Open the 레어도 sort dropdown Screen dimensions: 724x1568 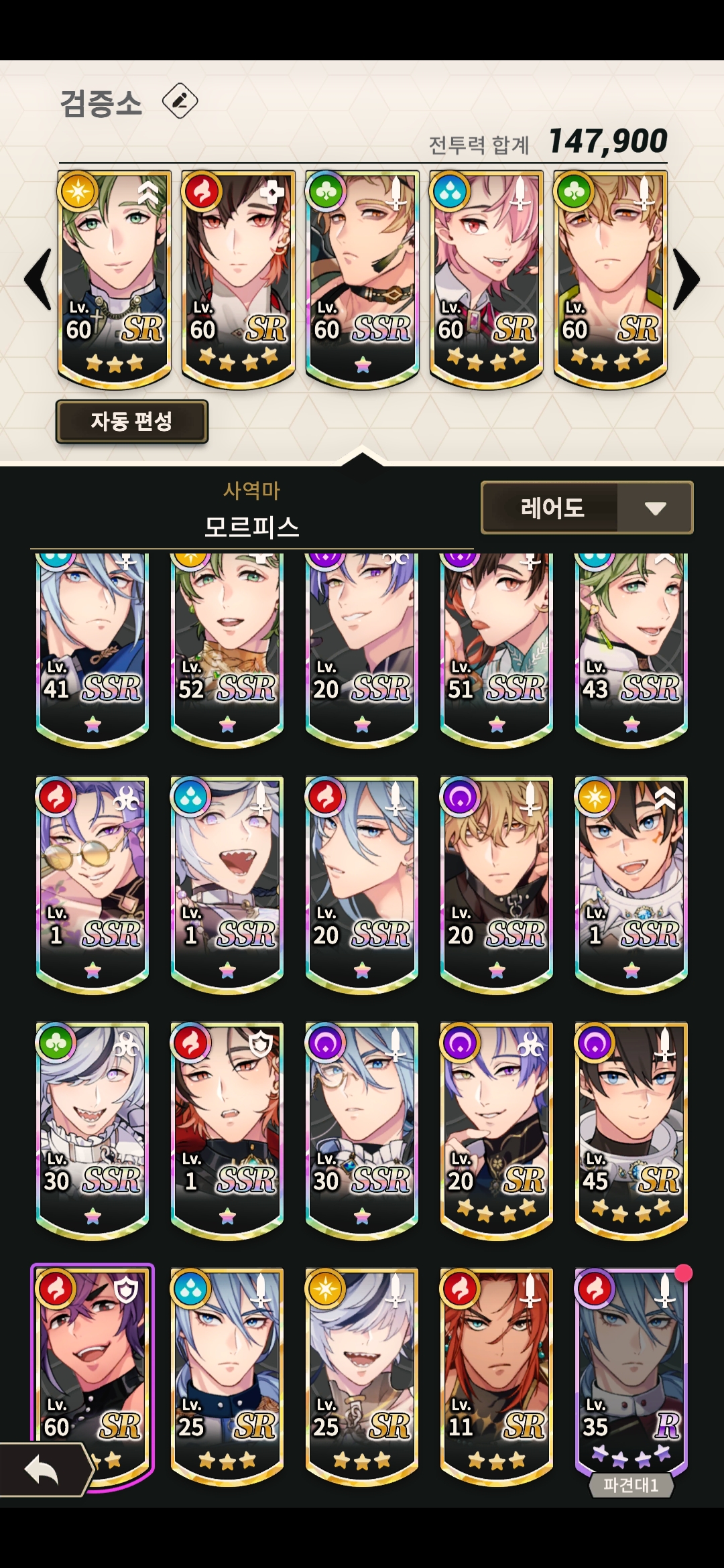coord(587,507)
